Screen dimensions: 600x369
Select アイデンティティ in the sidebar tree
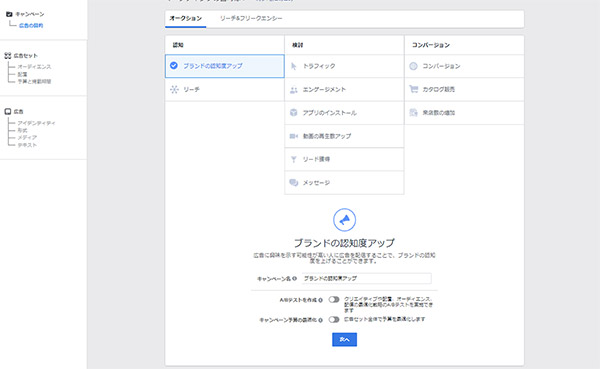click(36, 123)
